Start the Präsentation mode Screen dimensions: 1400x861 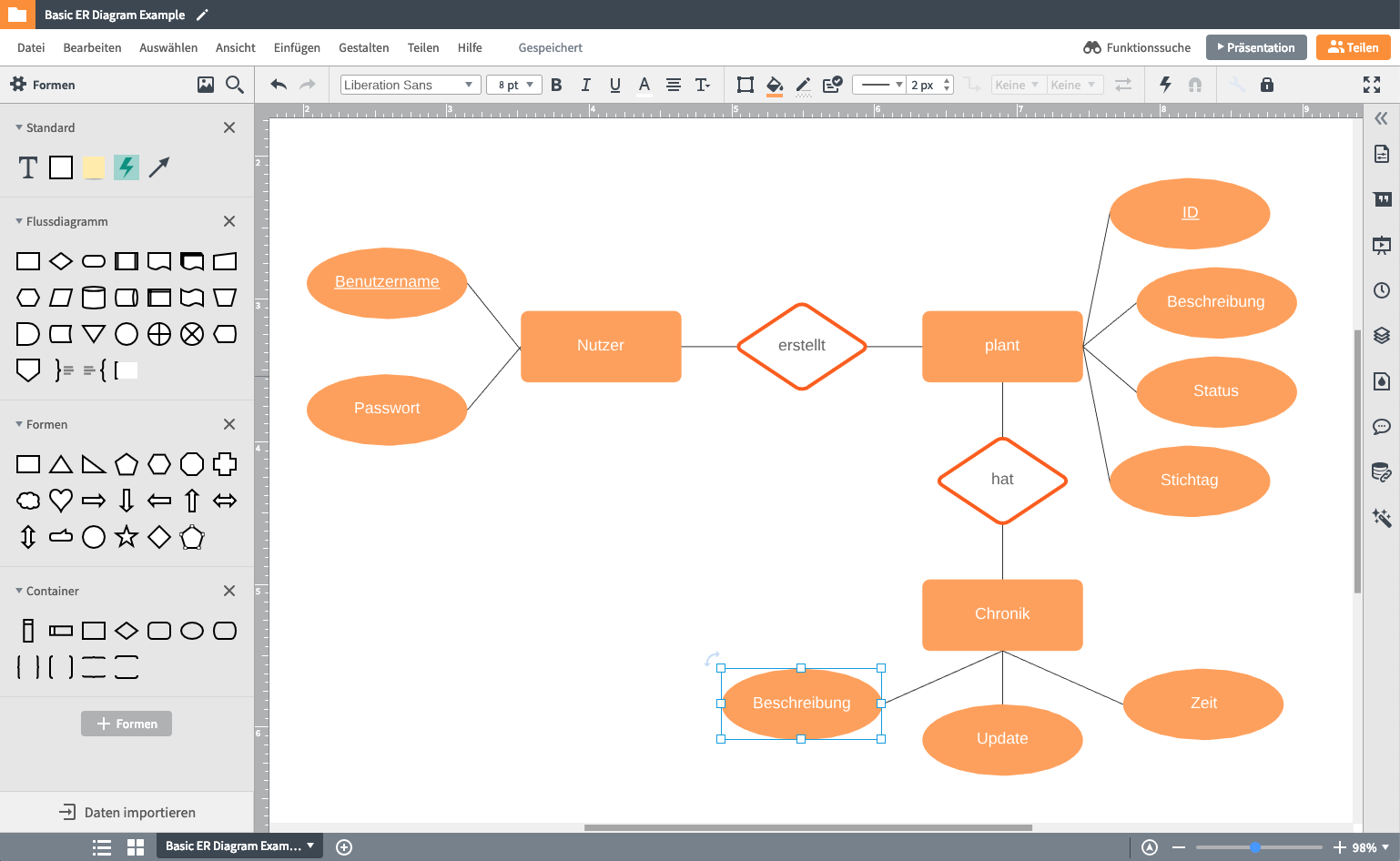click(1255, 47)
